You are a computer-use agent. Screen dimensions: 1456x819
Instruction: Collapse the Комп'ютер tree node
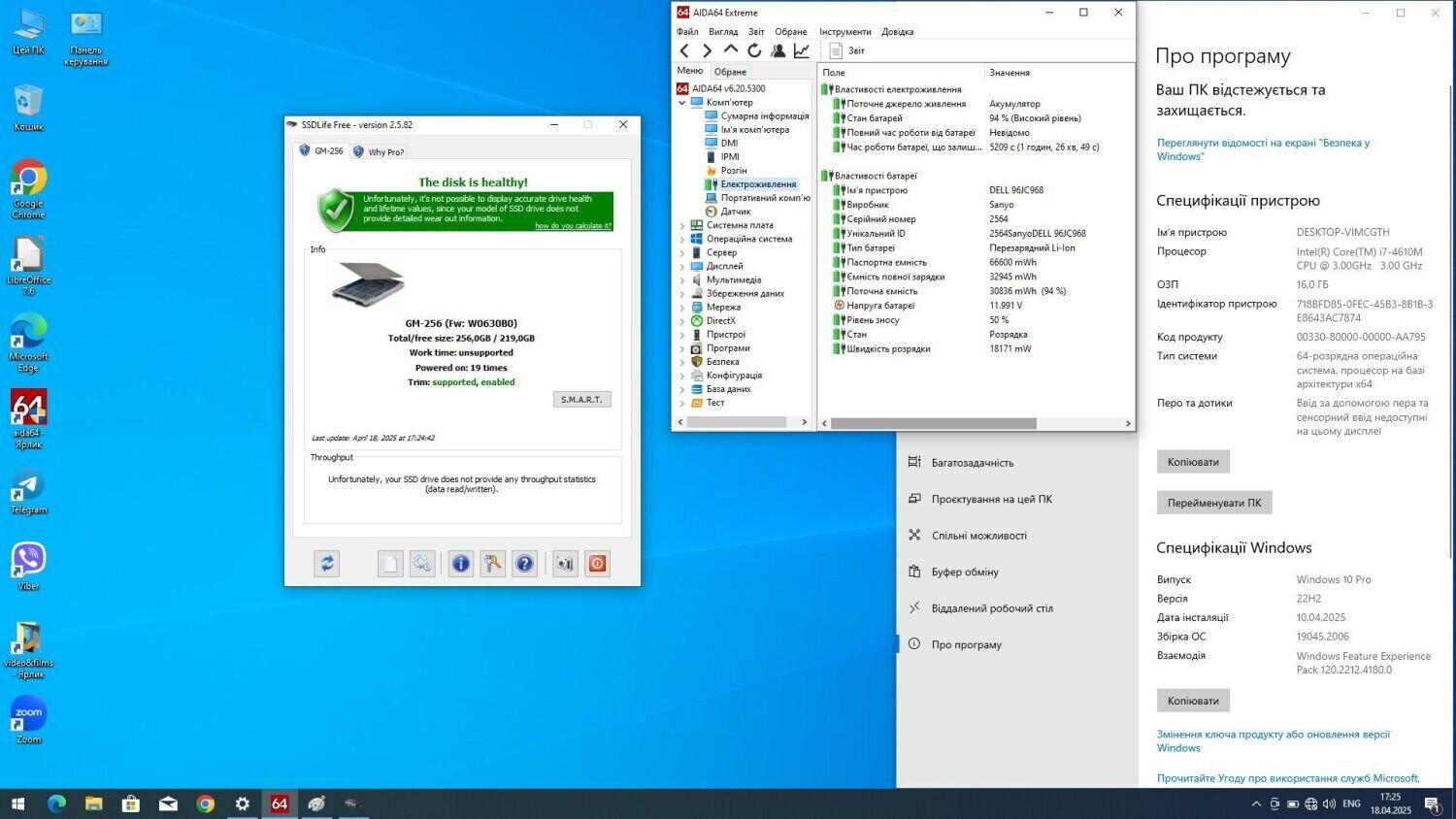click(x=682, y=103)
